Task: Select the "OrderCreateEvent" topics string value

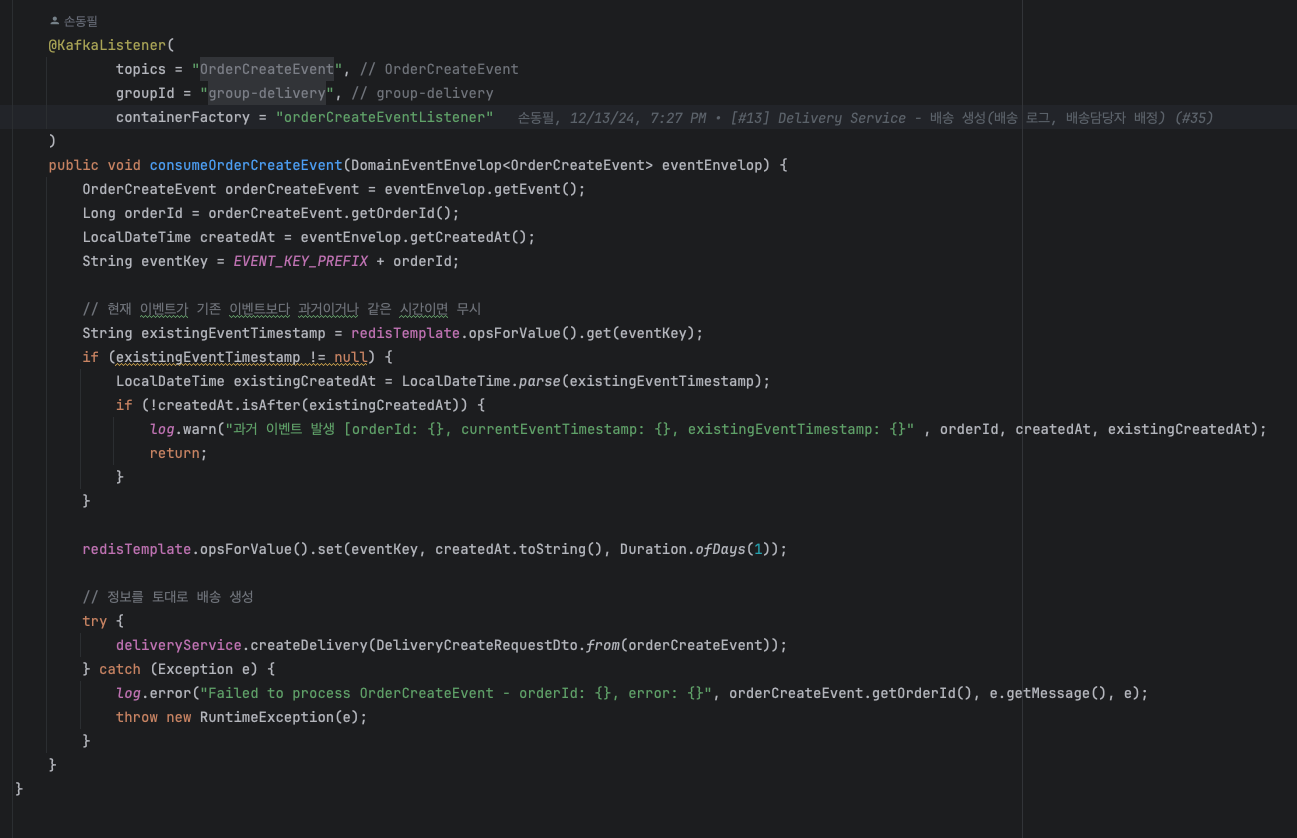Action: pos(267,69)
